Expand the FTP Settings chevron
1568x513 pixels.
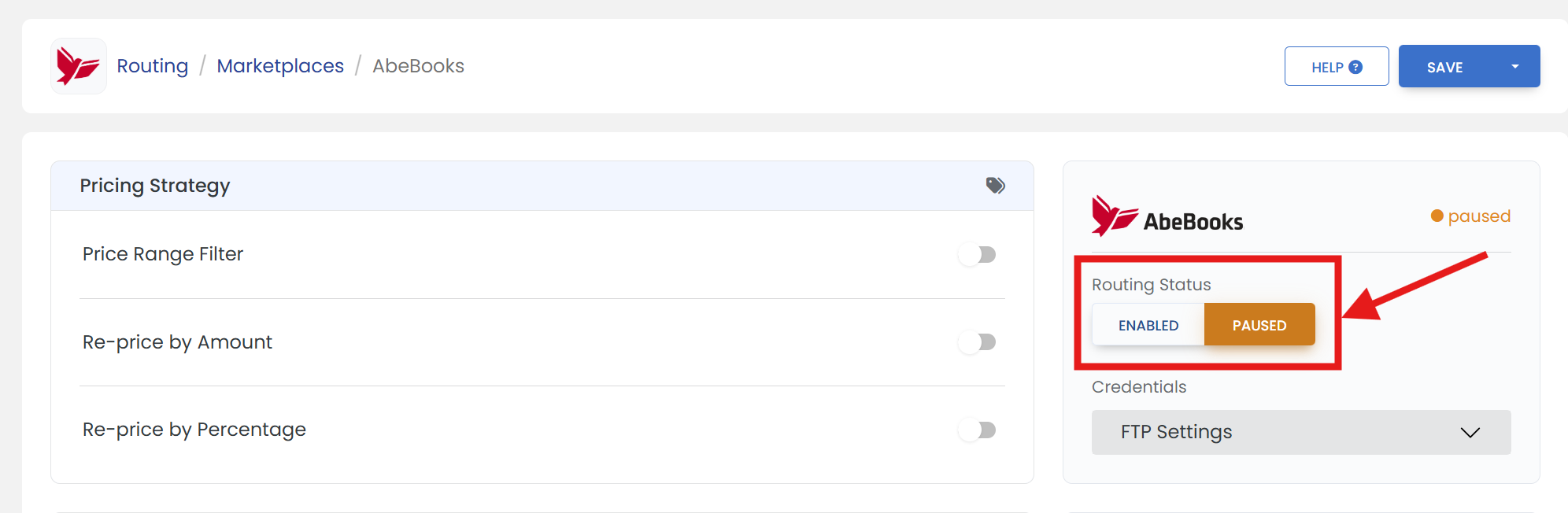[1470, 432]
